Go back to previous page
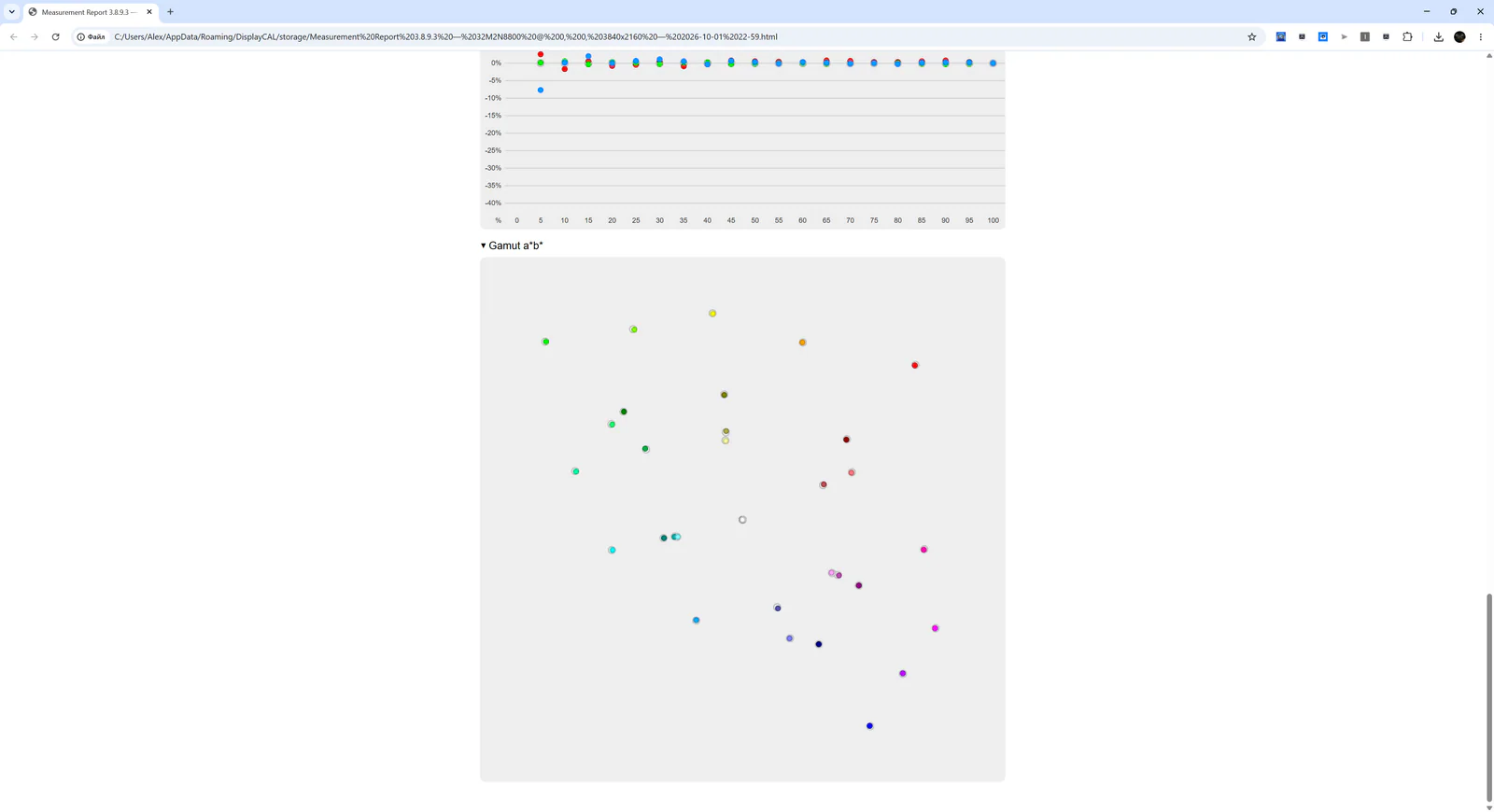The image size is (1494, 812). pyautogui.click(x=14, y=36)
